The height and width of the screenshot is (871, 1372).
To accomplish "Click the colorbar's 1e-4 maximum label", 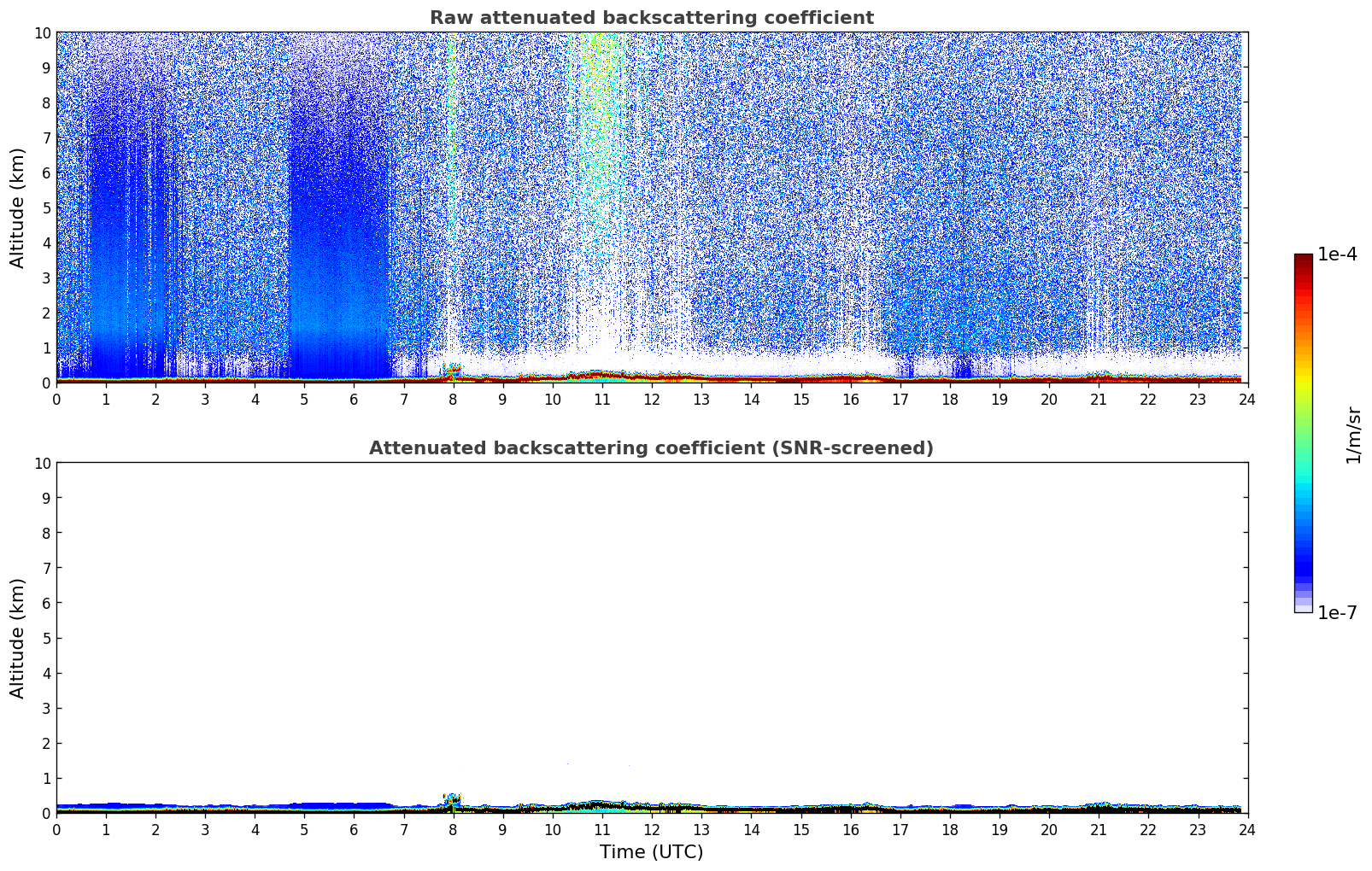I will tap(1337, 254).
